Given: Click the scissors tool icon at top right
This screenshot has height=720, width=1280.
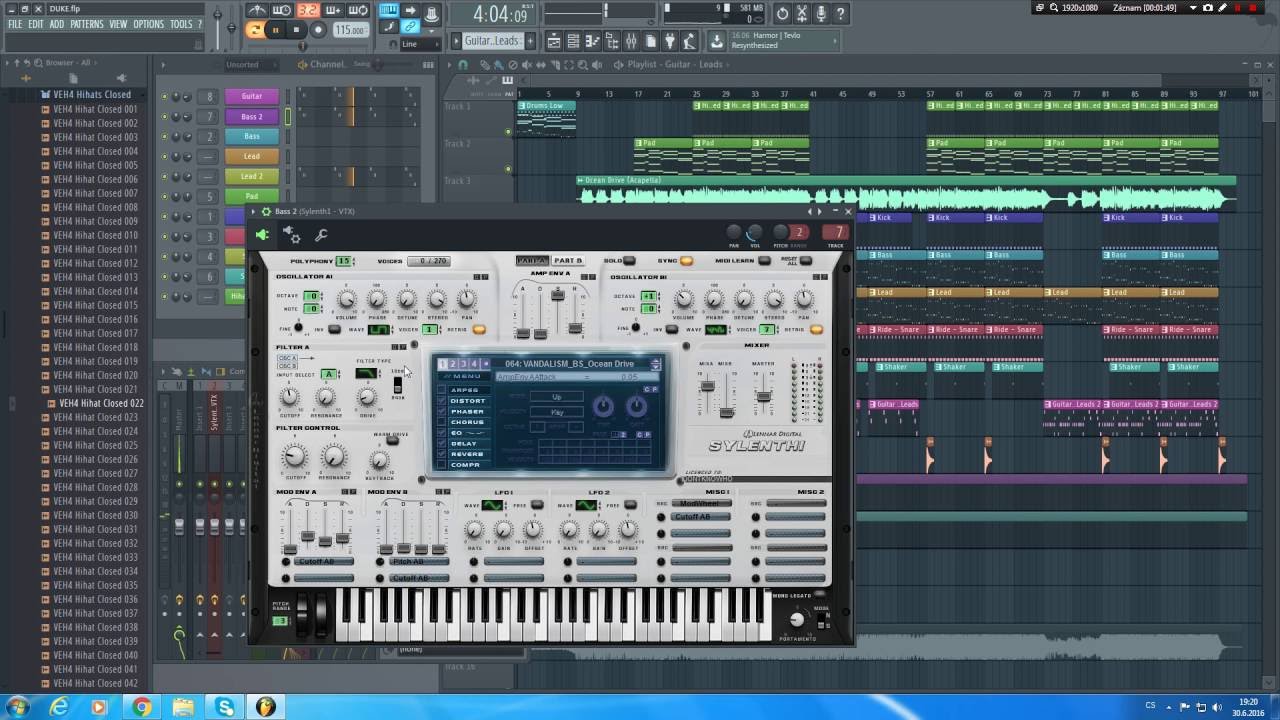Looking at the screenshot, I should (x=802, y=14).
